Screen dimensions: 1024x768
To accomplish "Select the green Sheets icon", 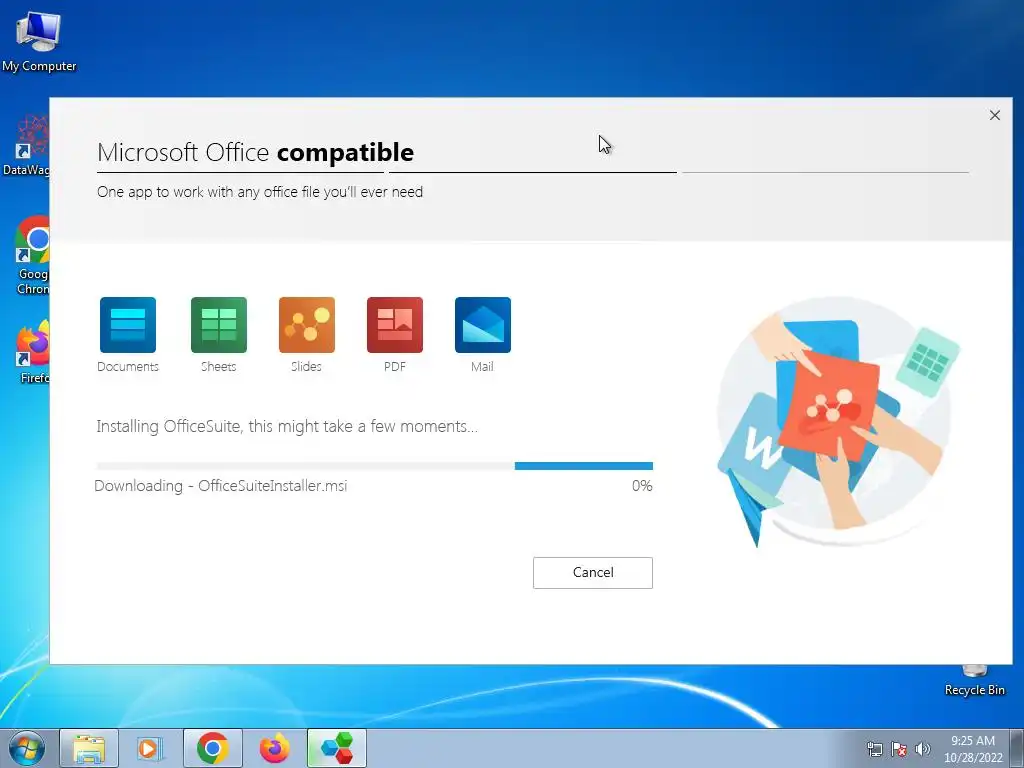I will pyautogui.click(x=219, y=325).
